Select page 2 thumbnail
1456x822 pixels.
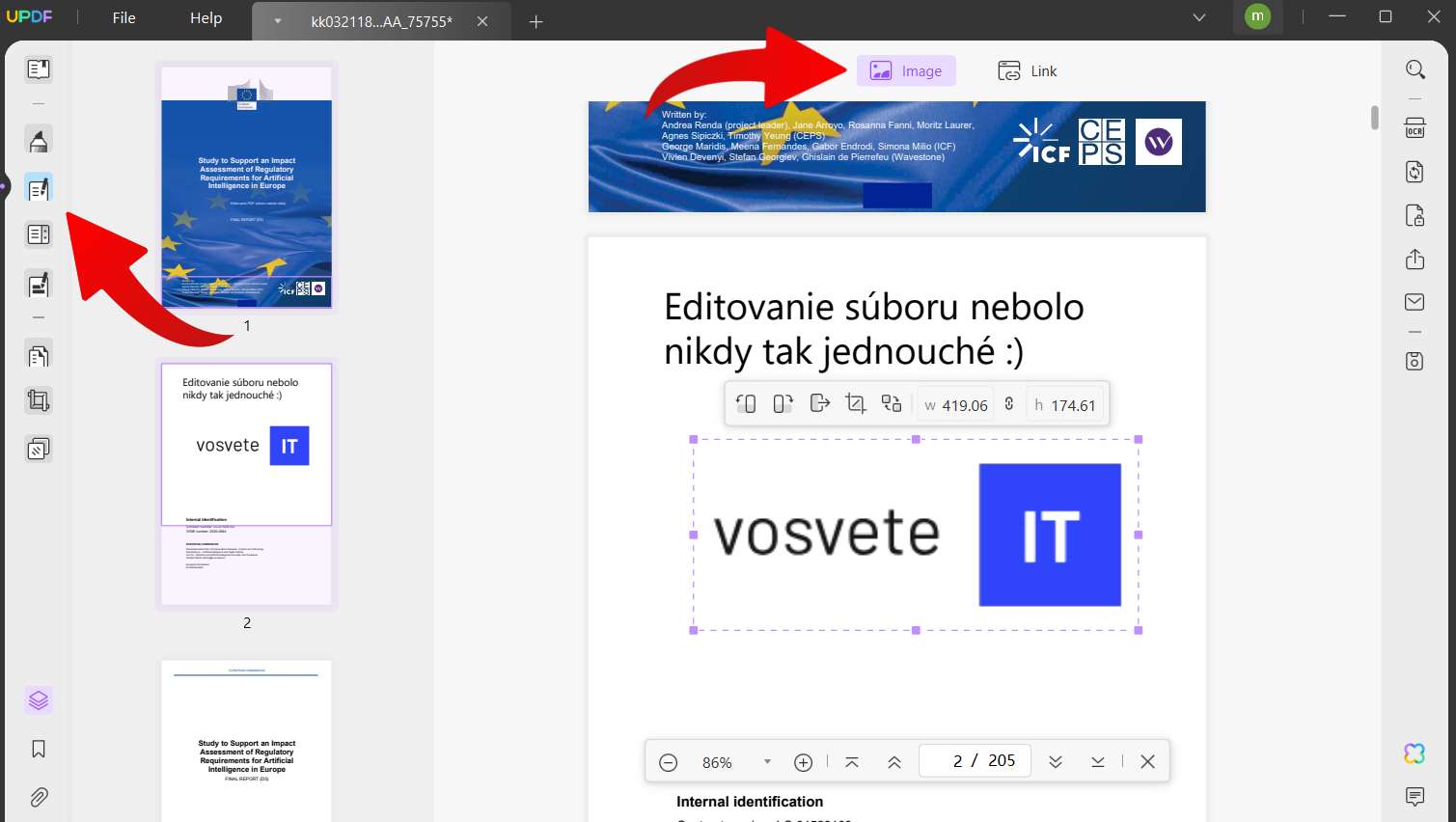246,484
